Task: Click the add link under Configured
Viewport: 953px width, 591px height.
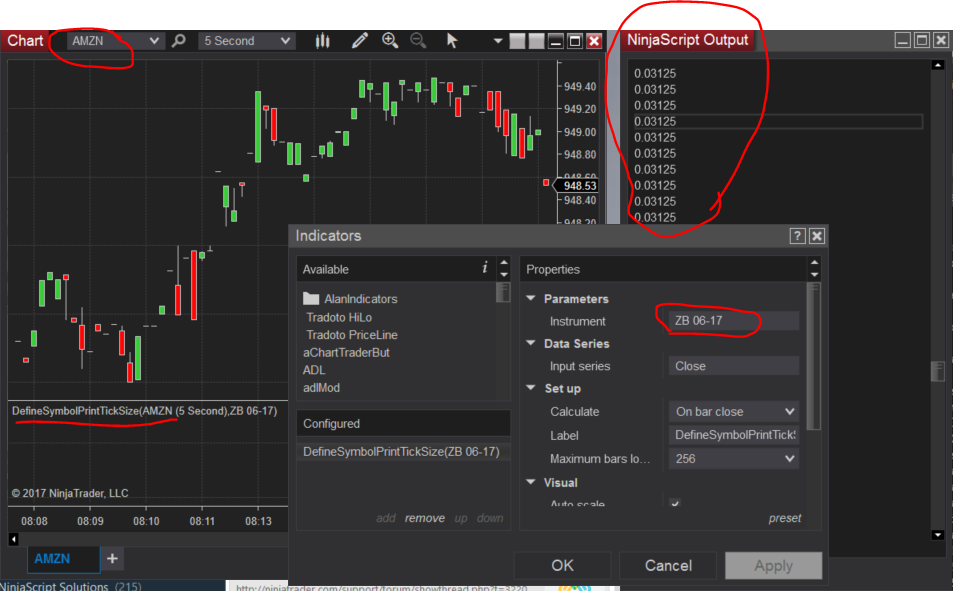Action: pyautogui.click(x=385, y=518)
